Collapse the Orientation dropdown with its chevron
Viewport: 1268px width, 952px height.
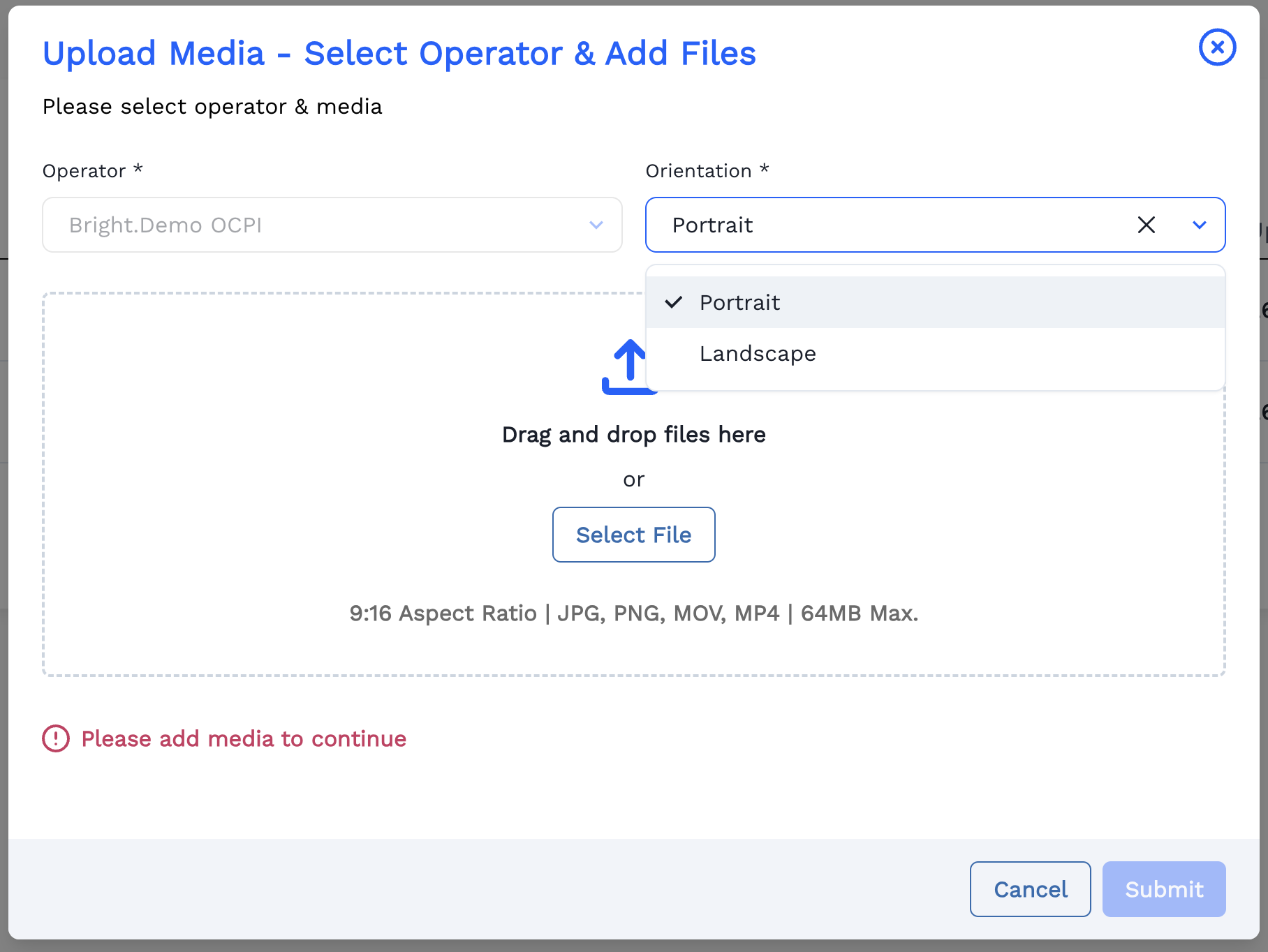click(1199, 225)
